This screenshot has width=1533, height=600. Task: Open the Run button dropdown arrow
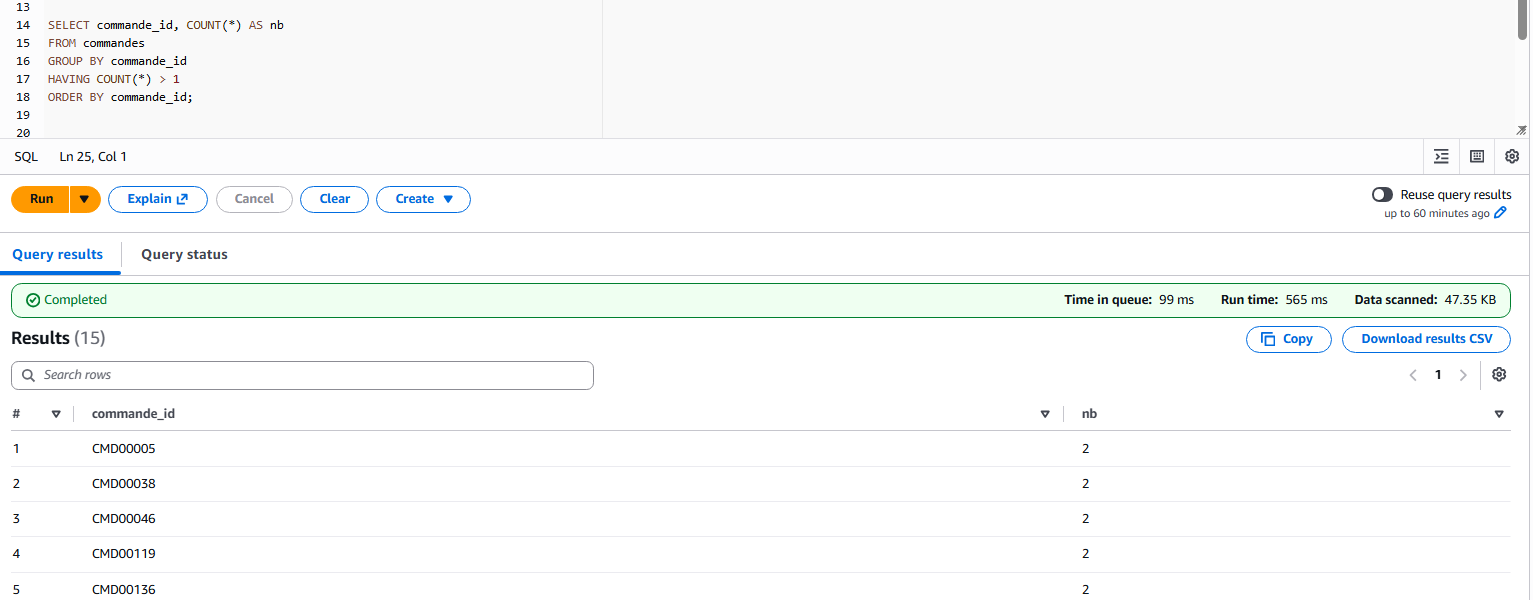coord(84,199)
